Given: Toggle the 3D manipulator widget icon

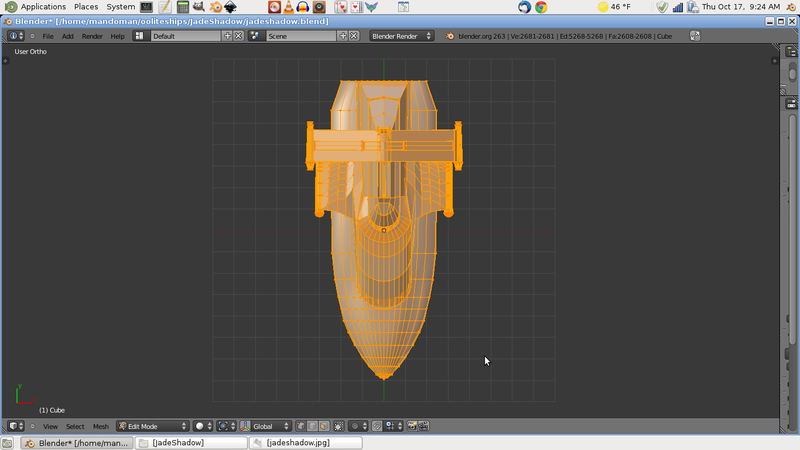Looking at the screenshot, I should 245,426.
